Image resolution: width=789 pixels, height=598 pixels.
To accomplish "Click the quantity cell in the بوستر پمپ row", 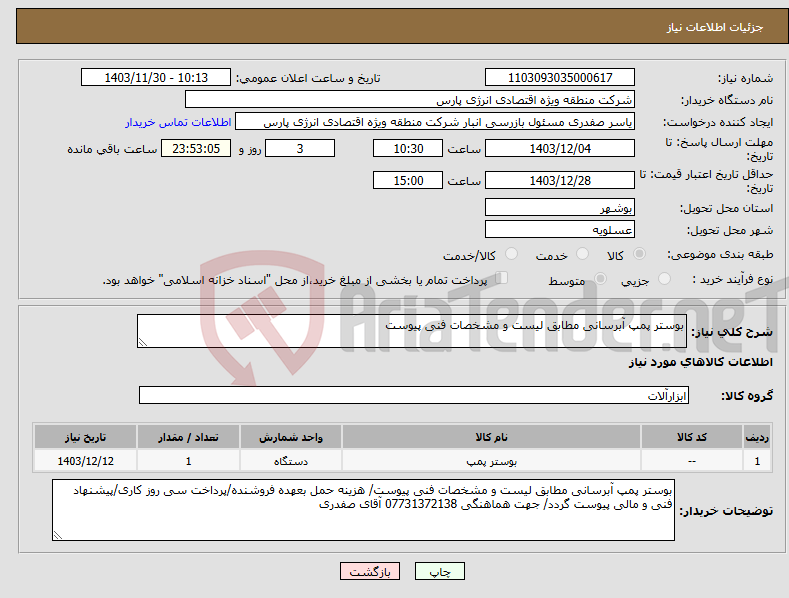I will 188,461.
